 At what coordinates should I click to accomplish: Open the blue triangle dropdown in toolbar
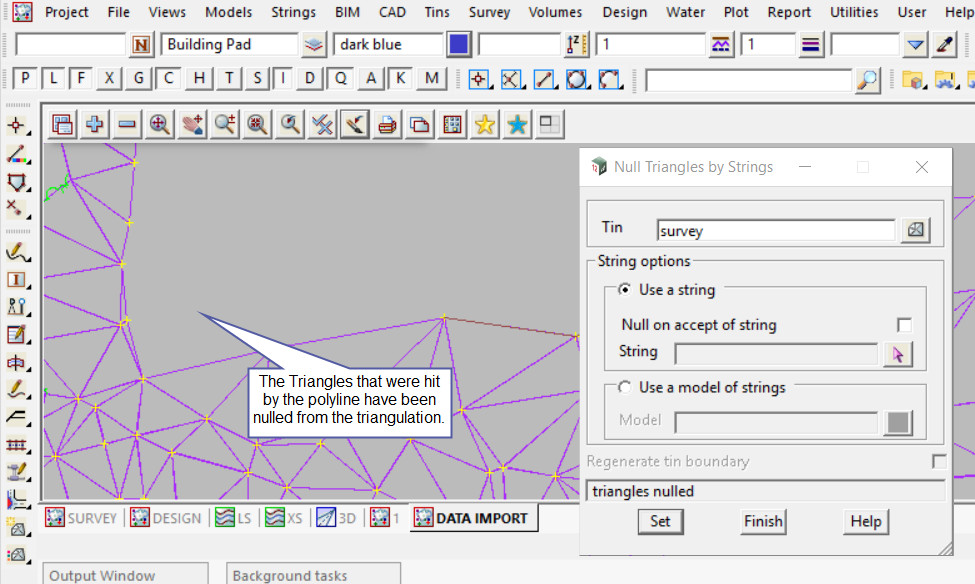tap(915, 45)
